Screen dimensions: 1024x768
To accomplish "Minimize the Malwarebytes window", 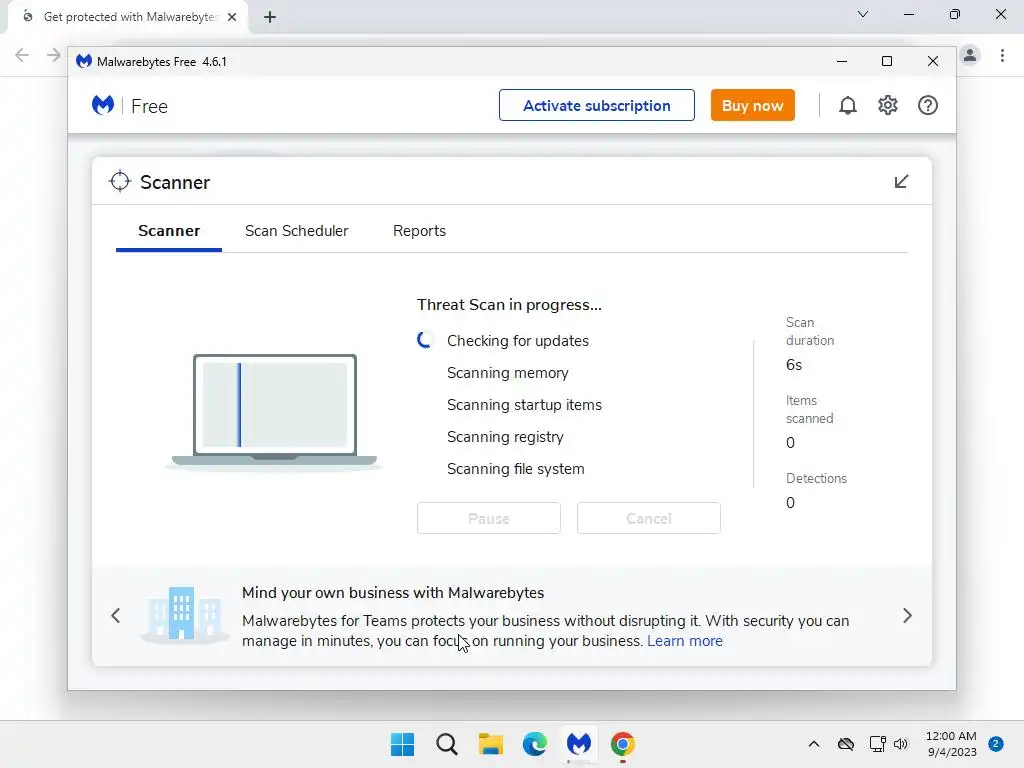I will point(842,61).
